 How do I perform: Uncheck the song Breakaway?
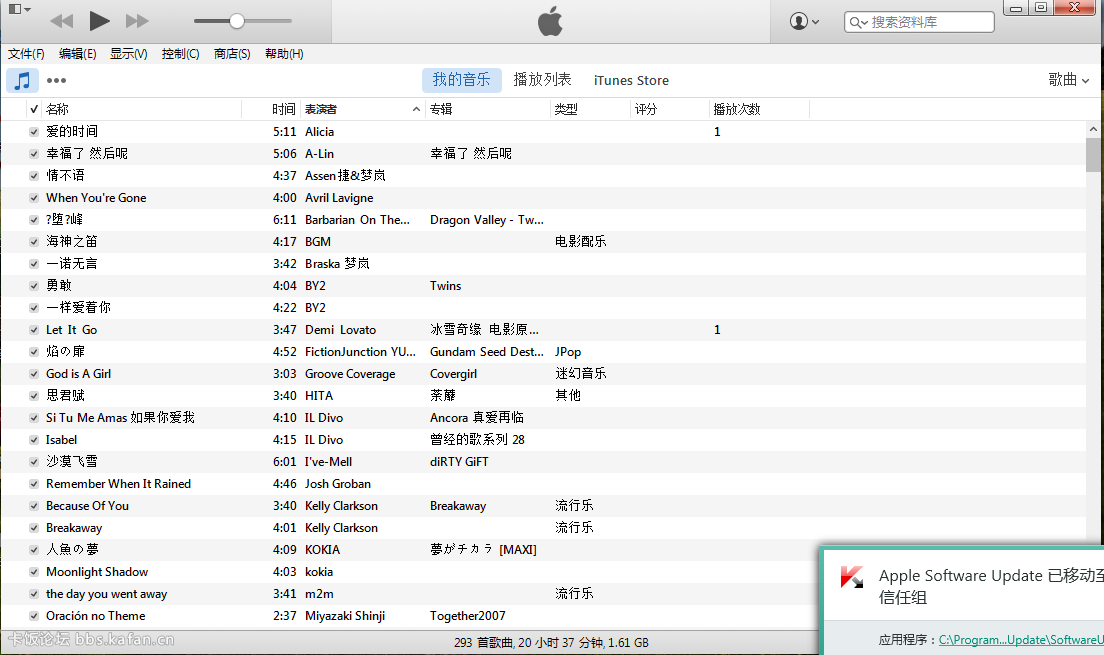34,528
